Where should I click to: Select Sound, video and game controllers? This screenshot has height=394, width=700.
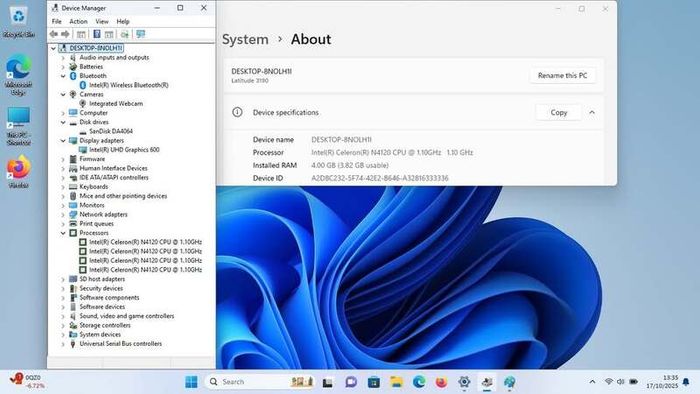127,316
